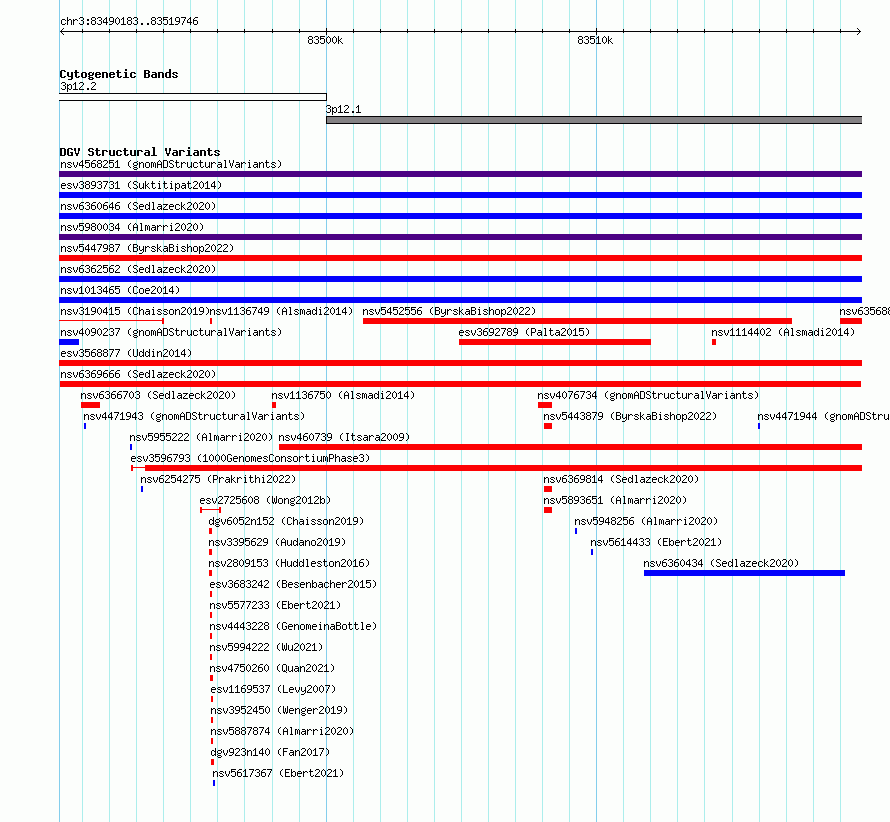The image size is (890, 822).
Task: Click nsv6369814 Sedlazeck2020 label
Action: [x=621, y=480]
